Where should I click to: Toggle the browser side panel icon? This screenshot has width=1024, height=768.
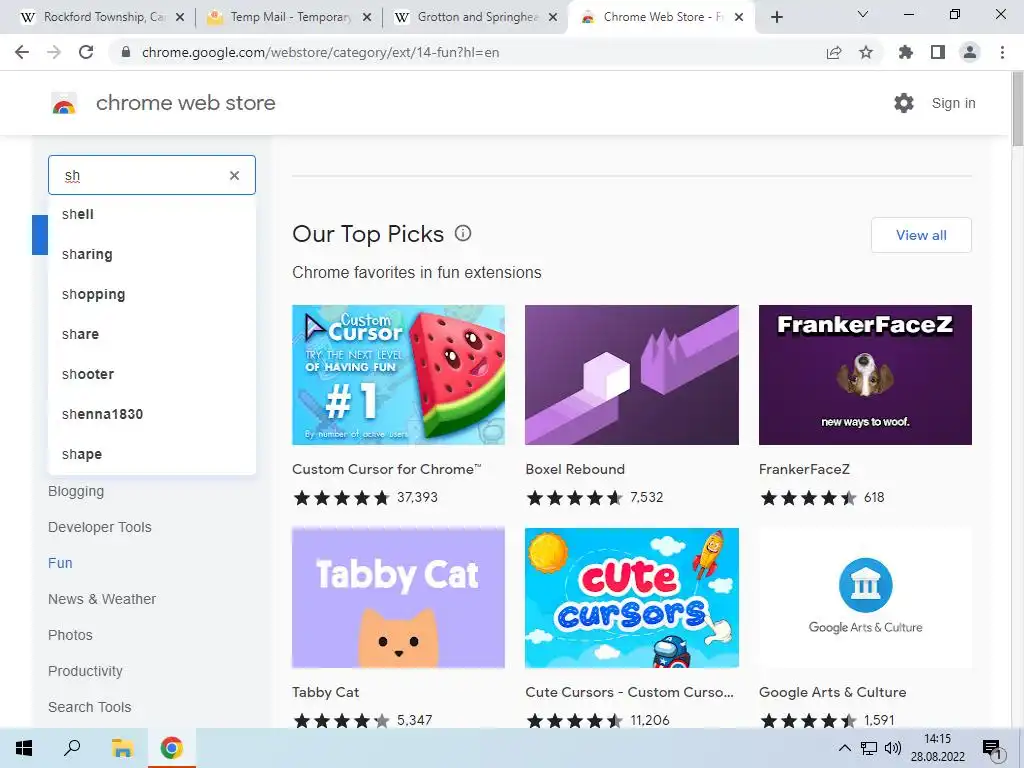click(x=938, y=52)
